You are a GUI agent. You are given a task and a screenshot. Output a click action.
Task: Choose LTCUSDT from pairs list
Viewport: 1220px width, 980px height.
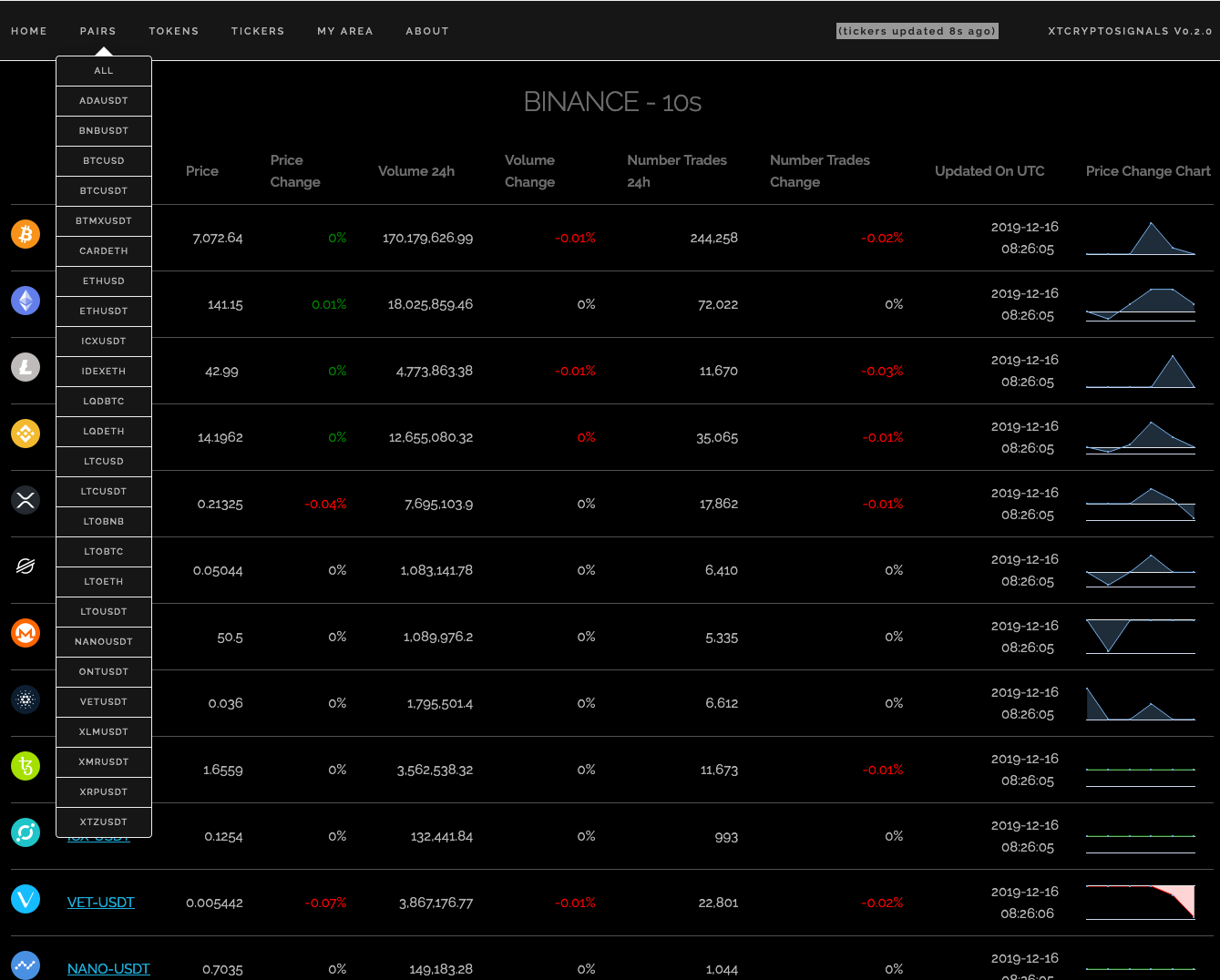pyautogui.click(x=104, y=492)
